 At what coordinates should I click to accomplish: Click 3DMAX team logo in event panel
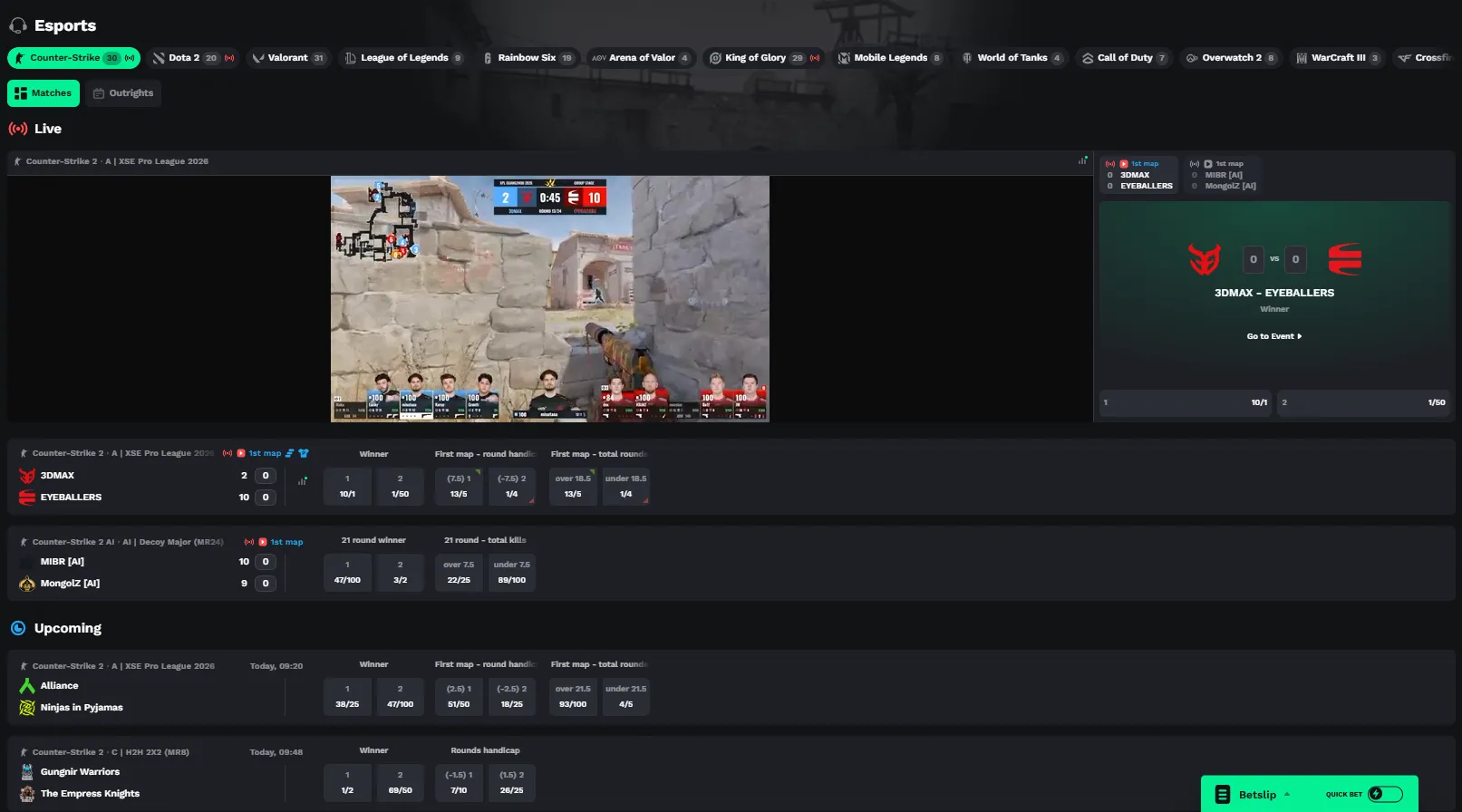tap(1205, 259)
